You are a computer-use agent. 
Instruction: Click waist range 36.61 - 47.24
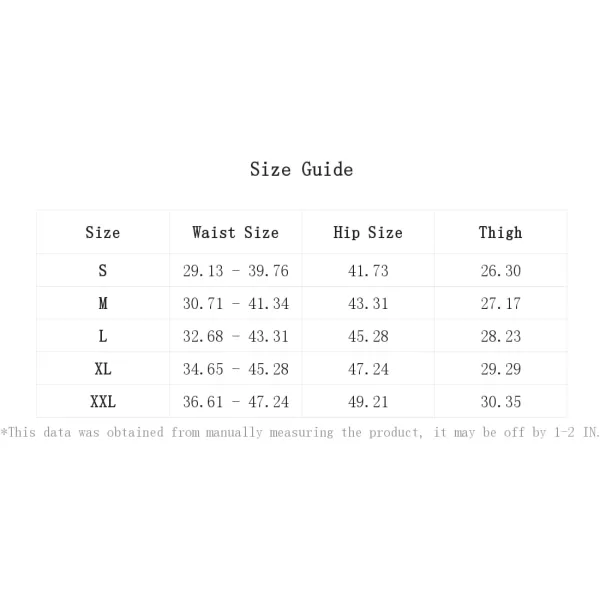click(x=235, y=402)
